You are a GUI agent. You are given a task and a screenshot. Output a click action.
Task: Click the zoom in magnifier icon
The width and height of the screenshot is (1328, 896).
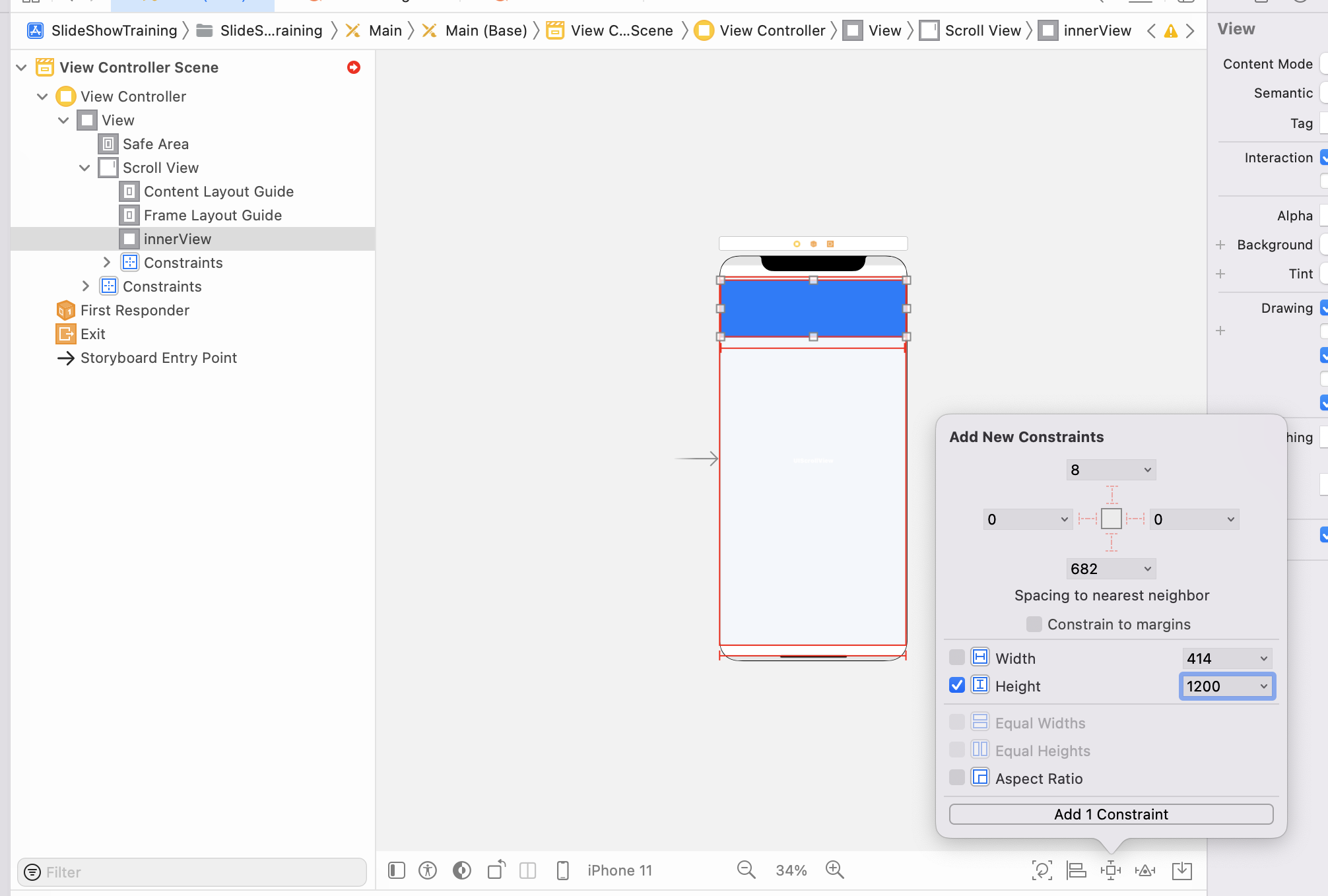click(835, 870)
